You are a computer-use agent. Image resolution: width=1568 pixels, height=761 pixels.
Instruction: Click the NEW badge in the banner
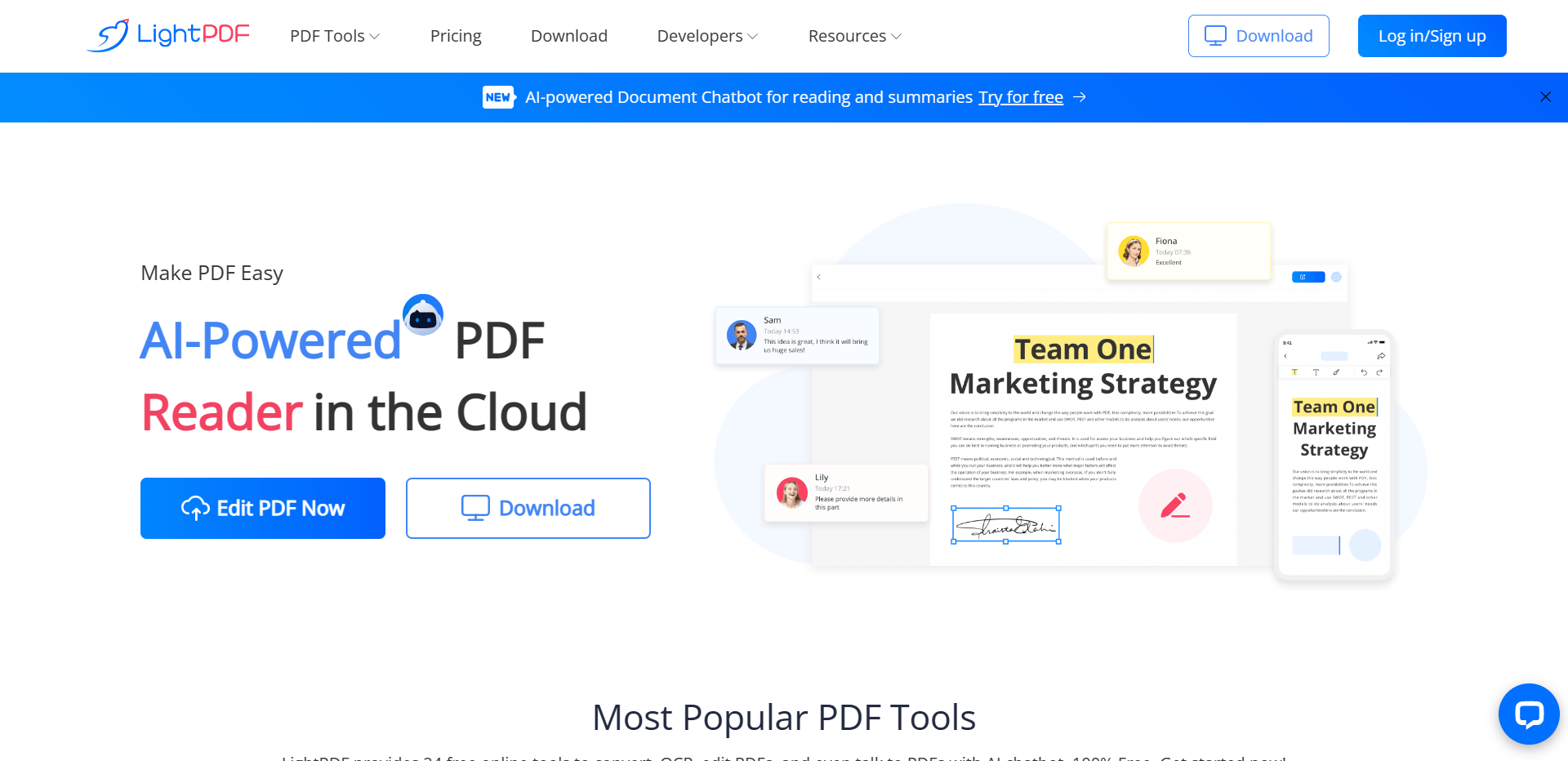pos(498,97)
